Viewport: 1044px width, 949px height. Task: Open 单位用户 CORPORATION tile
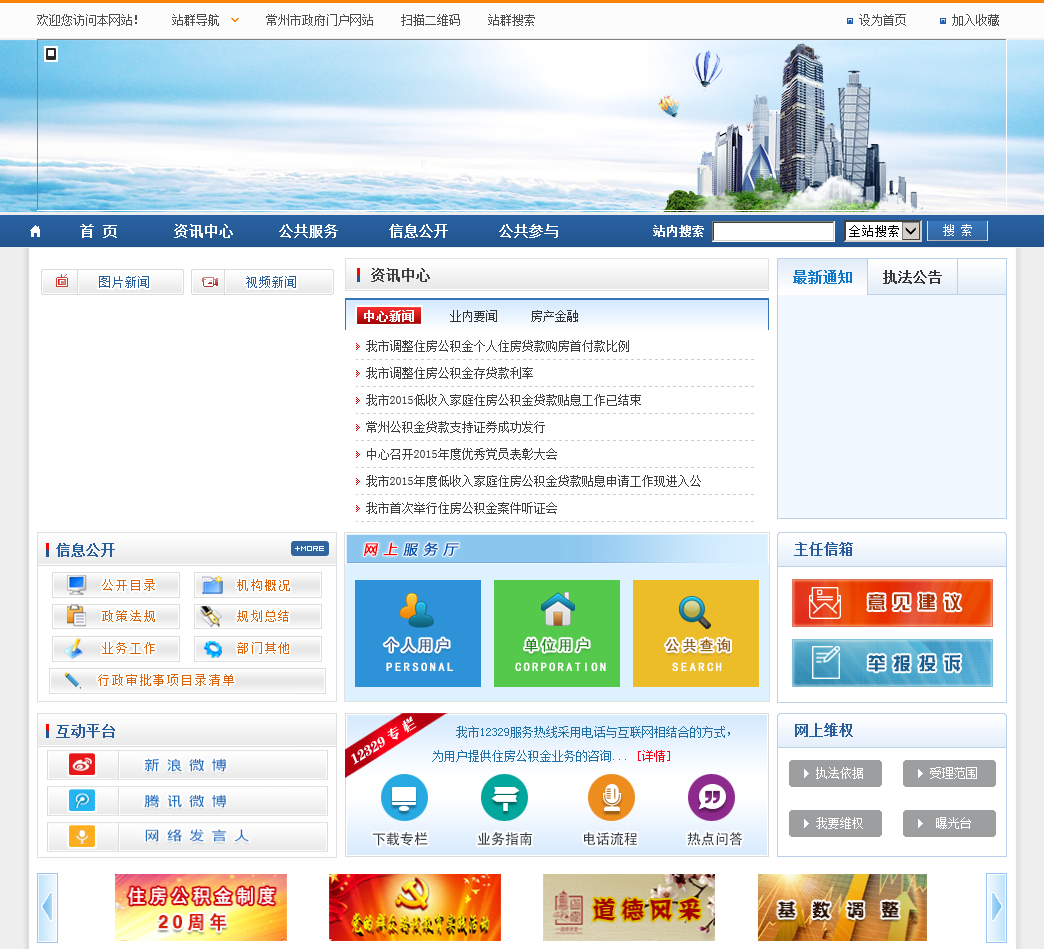[557, 633]
